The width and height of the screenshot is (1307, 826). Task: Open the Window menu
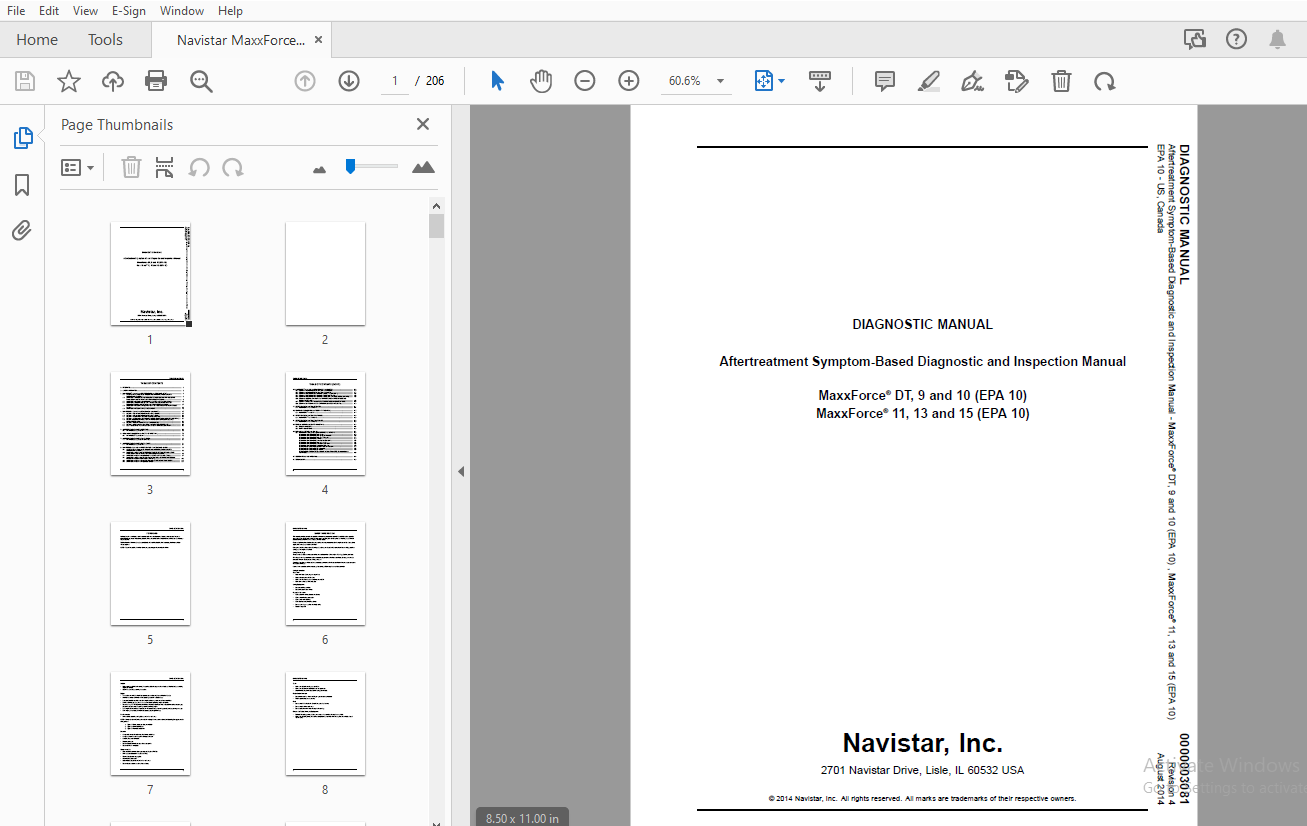coord(182,11)
